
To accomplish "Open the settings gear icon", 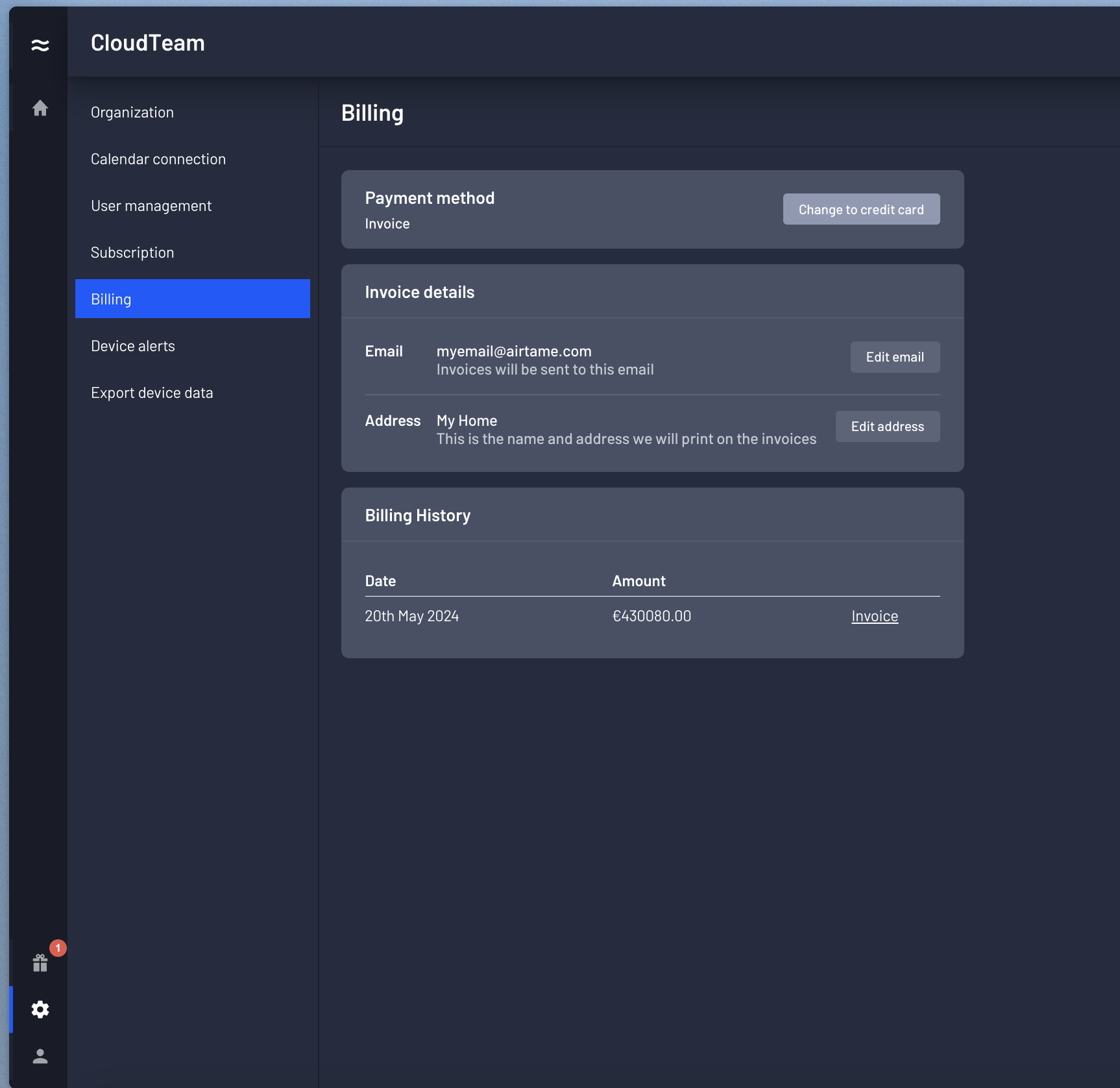I will tap(40, 1009).
